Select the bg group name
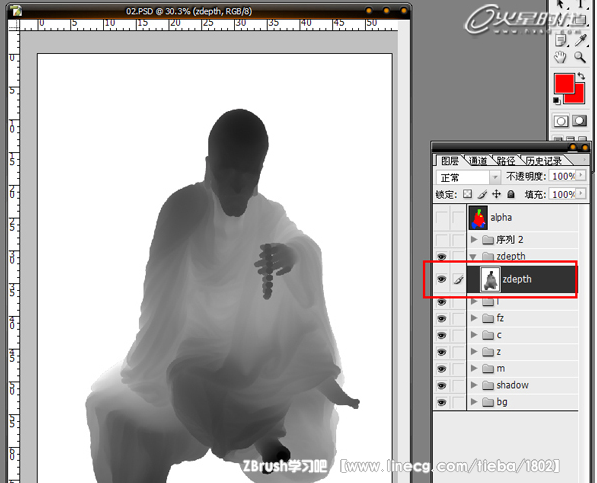This screenshot has width=597, height=483. pos(502,402)
